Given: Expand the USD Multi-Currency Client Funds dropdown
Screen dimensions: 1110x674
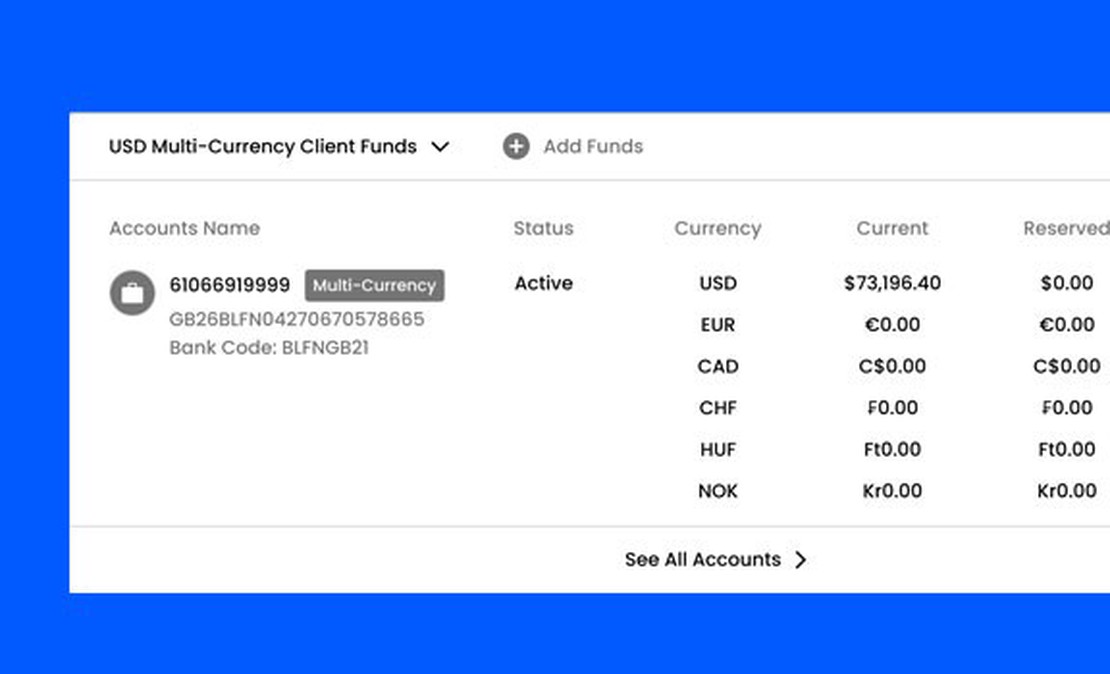Looking at the screenshot, I should 440,147.
